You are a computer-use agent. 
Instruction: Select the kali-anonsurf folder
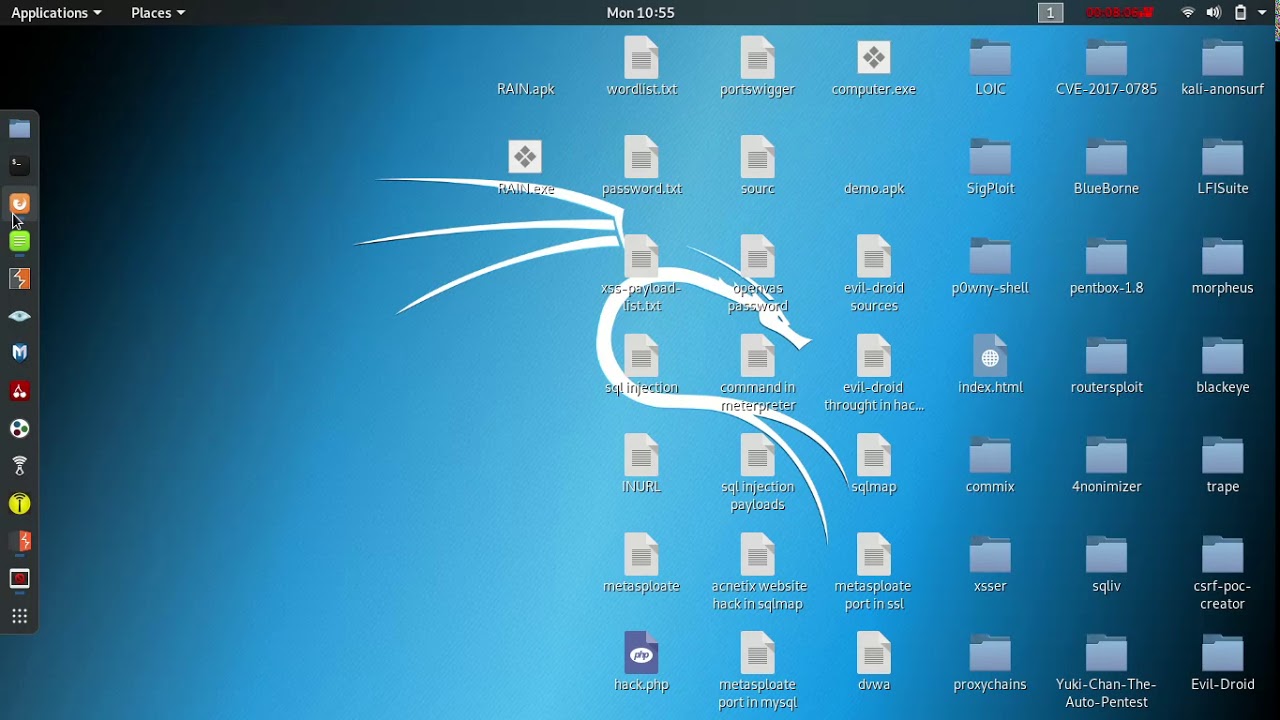coord(1223,66)
